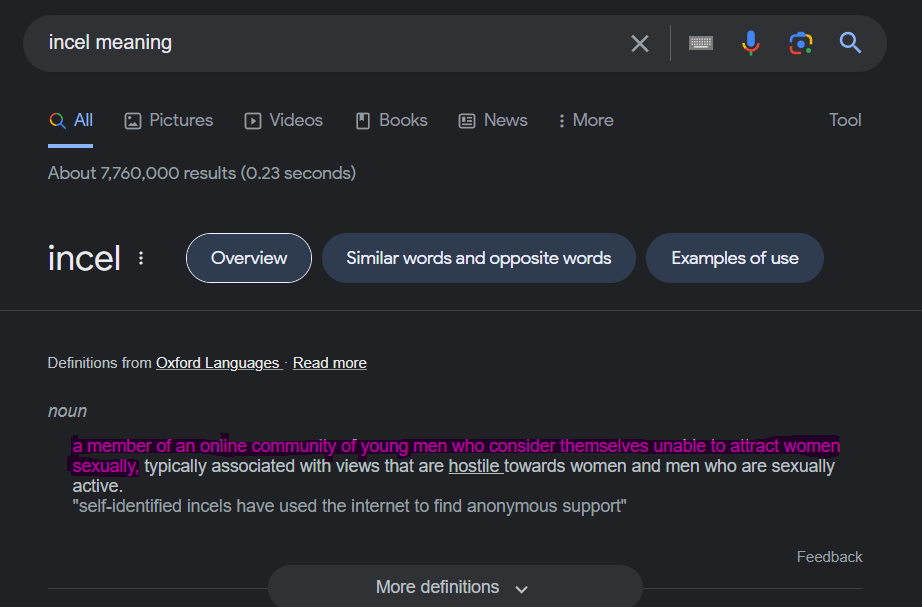The width and height of the screenshot is (922, 607).
Task: Switch to the Books tab
Action: (x=392, y=121)
